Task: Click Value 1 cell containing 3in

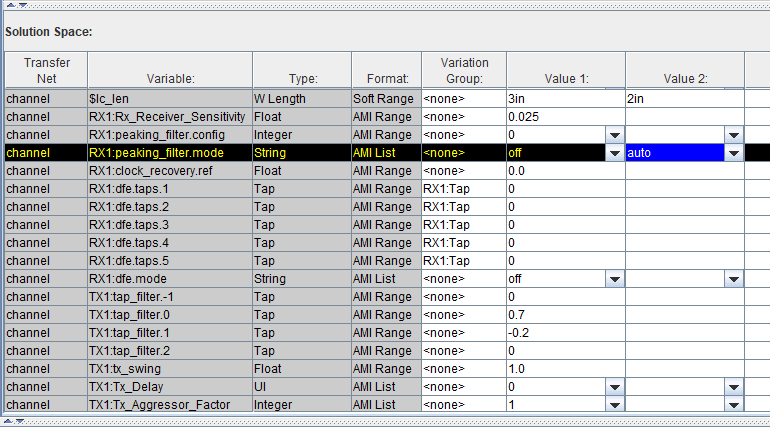Action: click(x=565, y=99)
